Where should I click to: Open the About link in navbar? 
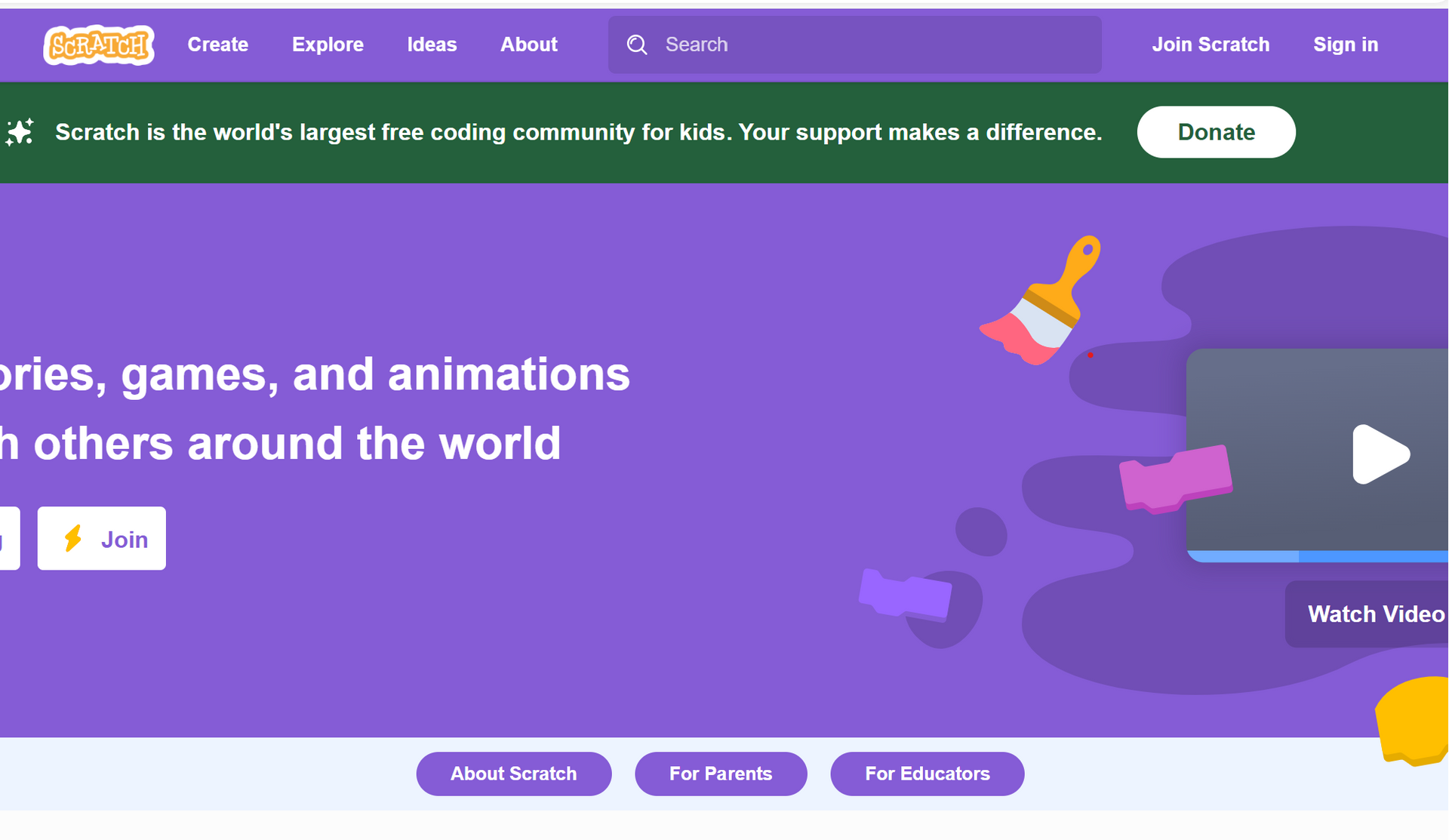click(x=528, y=45)
